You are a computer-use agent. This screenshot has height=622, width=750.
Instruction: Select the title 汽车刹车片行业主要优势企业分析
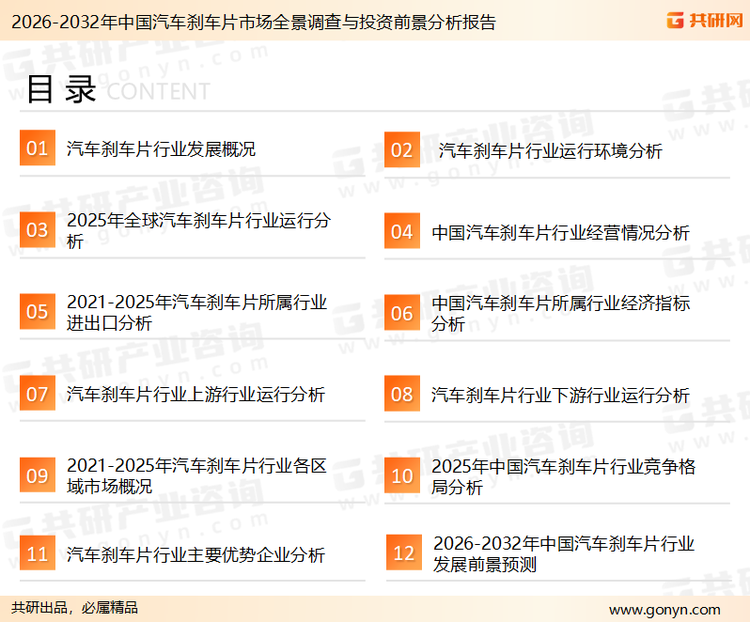pyautogui.click(x=196, y=555)
